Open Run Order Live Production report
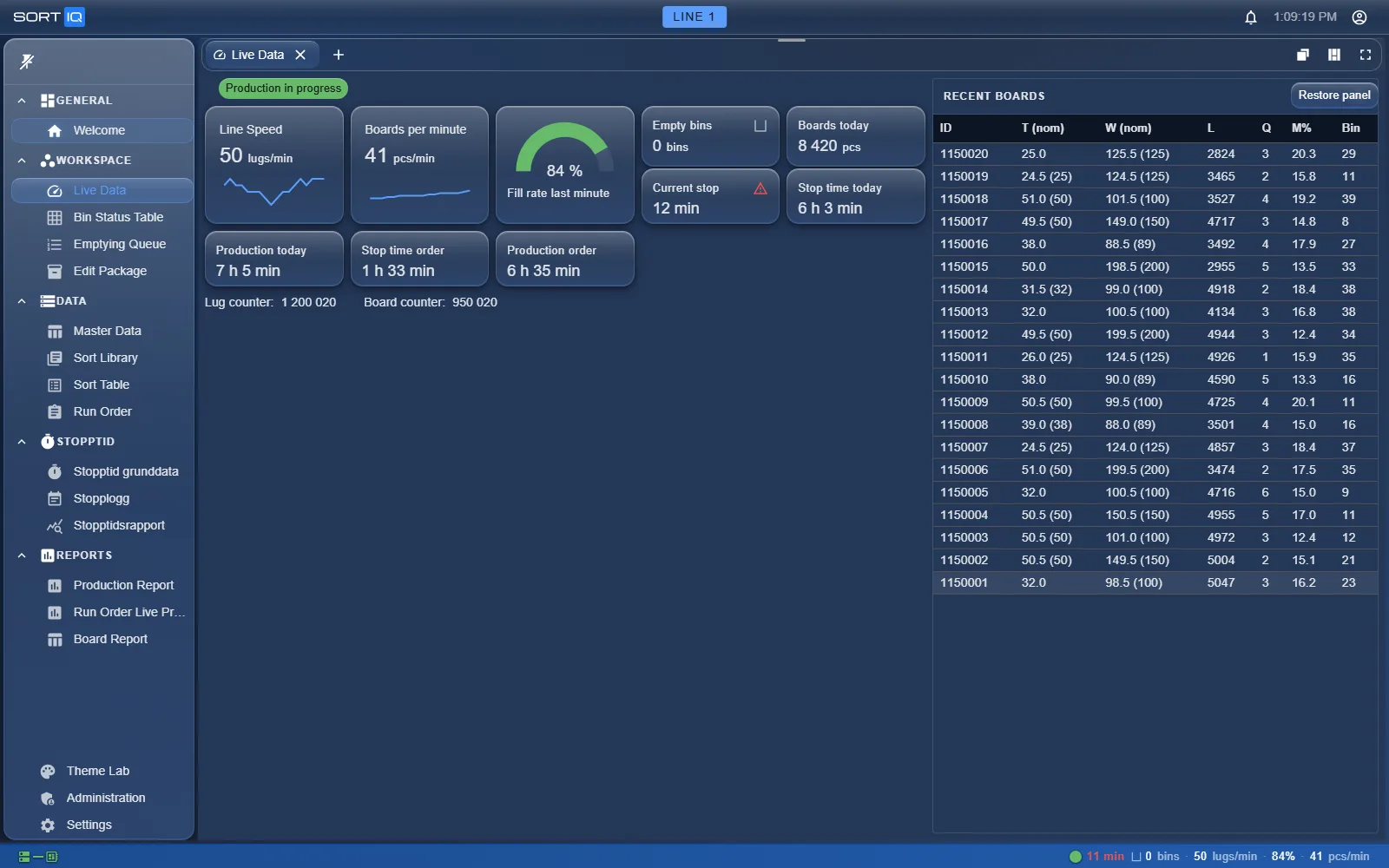 coord(102,612)
